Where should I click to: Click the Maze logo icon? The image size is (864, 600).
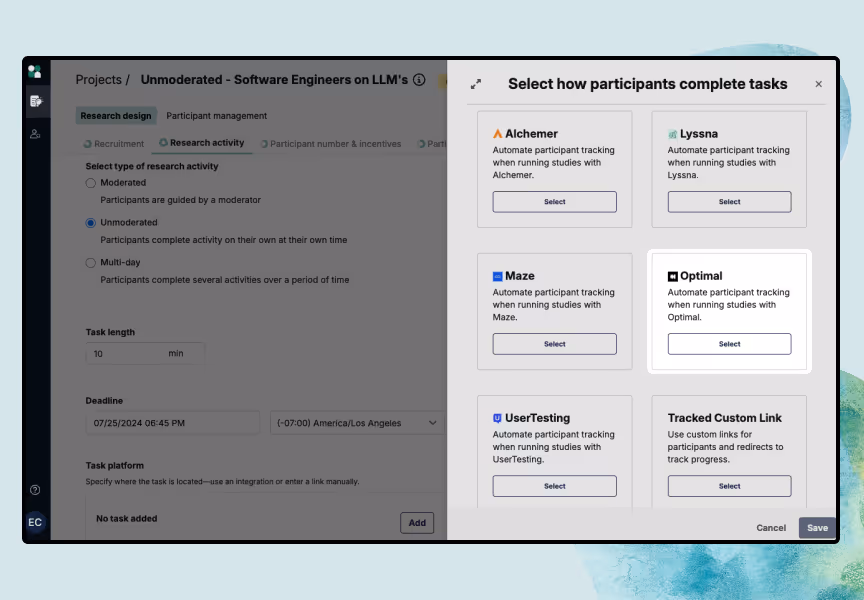498,276
